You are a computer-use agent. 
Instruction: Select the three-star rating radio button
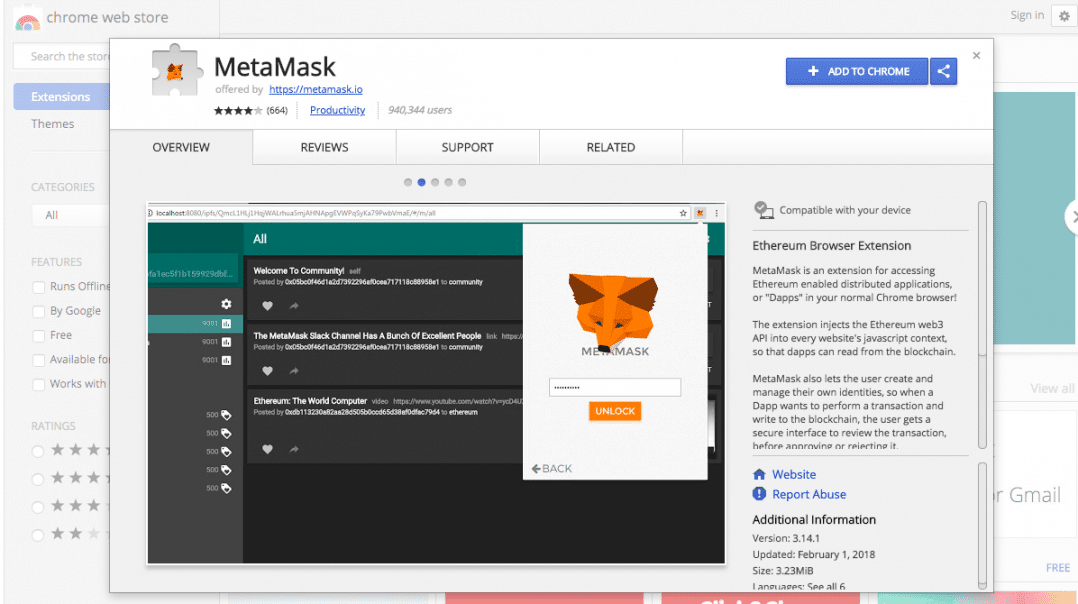38,507
